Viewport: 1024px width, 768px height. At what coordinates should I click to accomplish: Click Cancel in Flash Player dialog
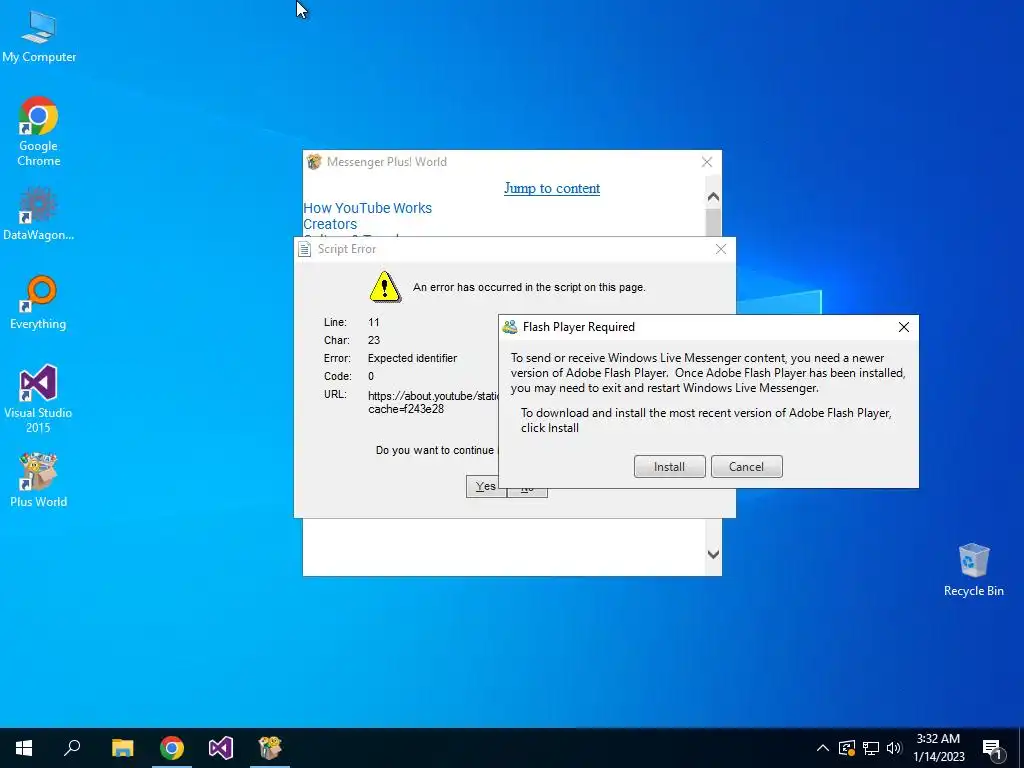pos(746,466)
